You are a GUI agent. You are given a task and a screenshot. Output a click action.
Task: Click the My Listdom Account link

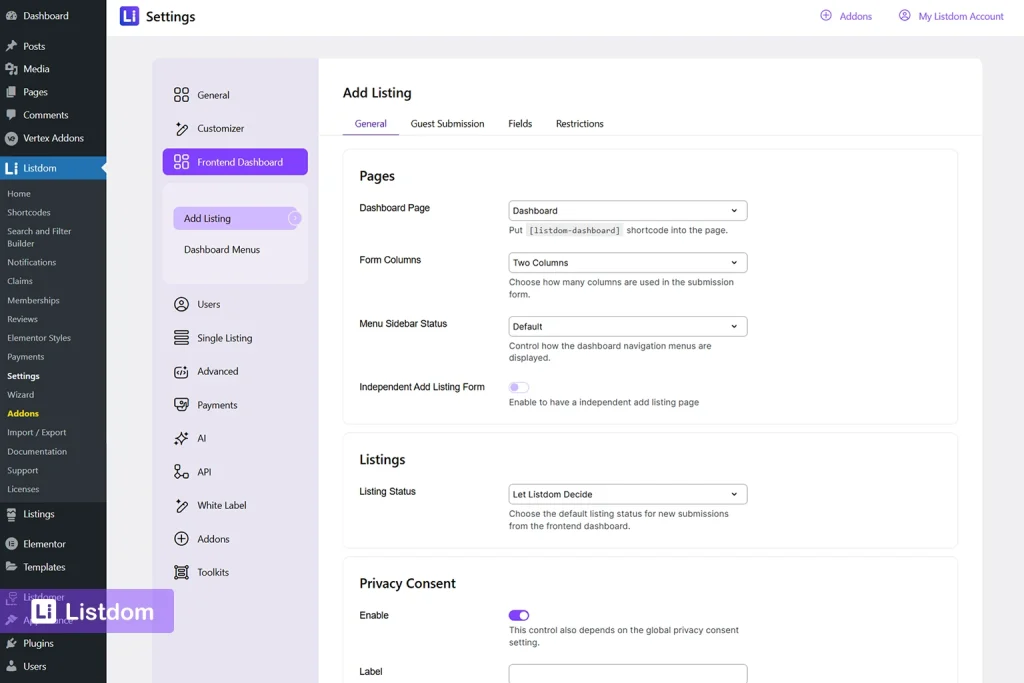[x=950, y=16]
